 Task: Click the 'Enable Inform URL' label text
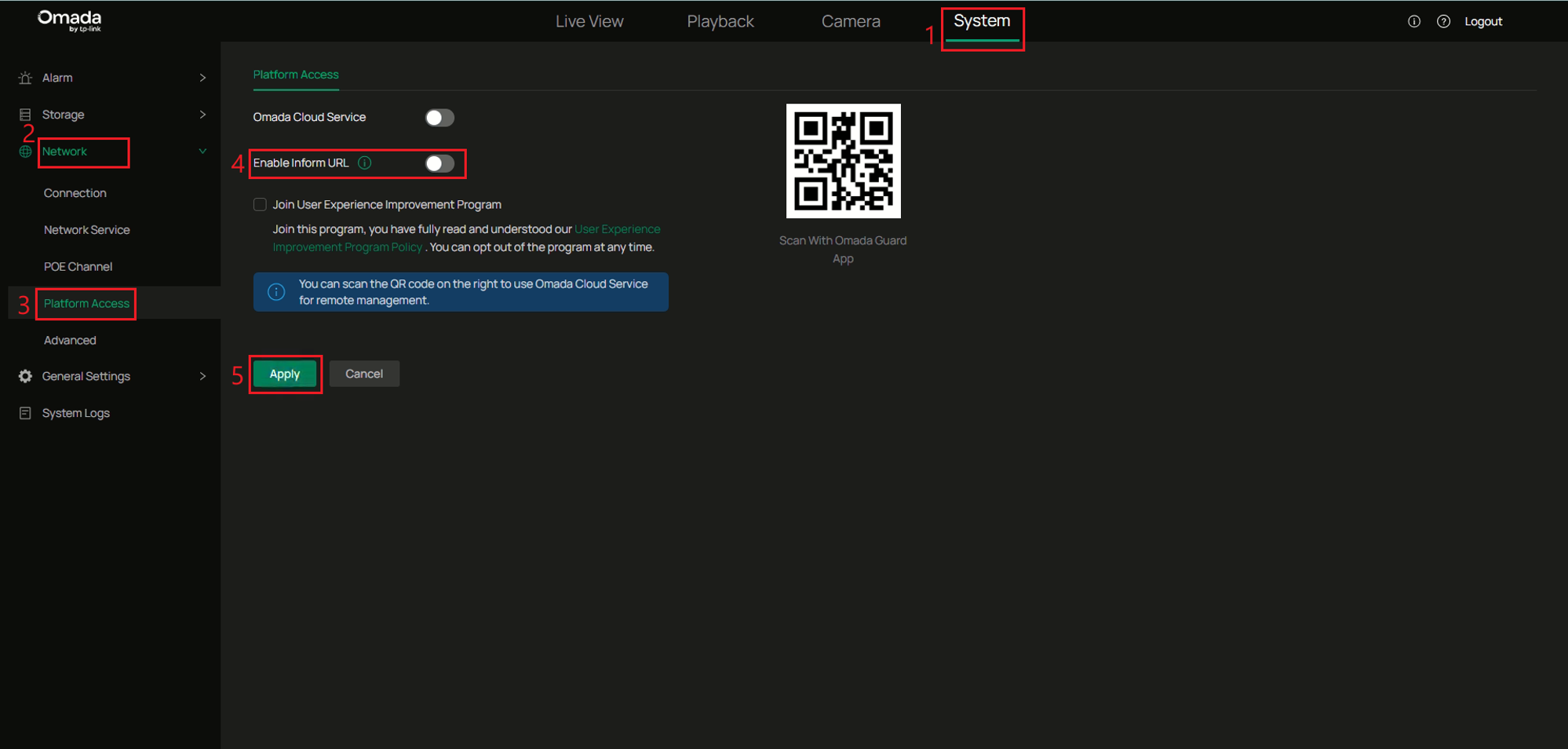click(301, 163)
